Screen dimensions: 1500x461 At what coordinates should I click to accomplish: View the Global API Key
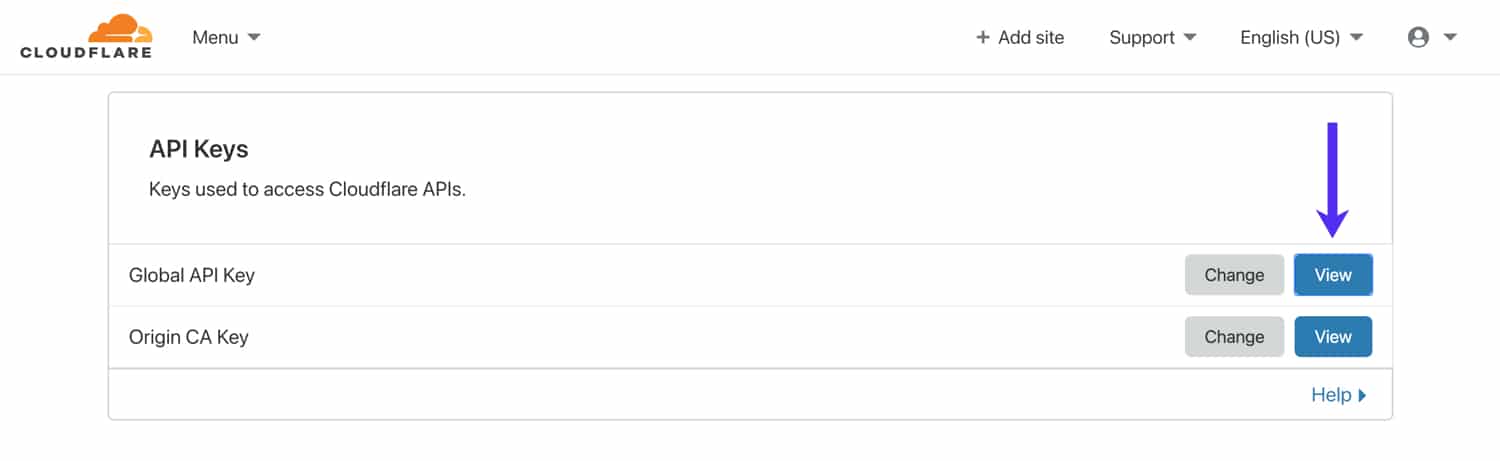coord(1333,275)
